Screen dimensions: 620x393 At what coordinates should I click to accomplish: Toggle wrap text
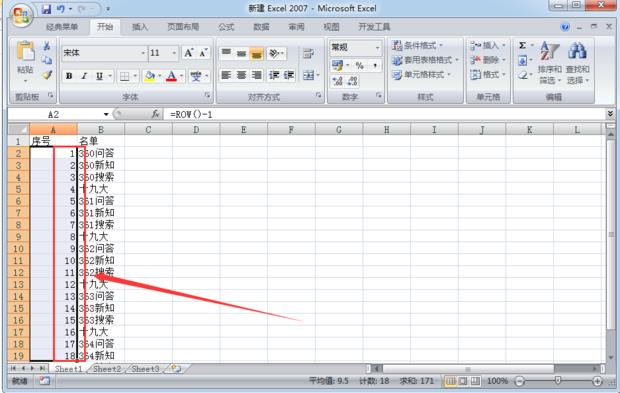[308, 53]
